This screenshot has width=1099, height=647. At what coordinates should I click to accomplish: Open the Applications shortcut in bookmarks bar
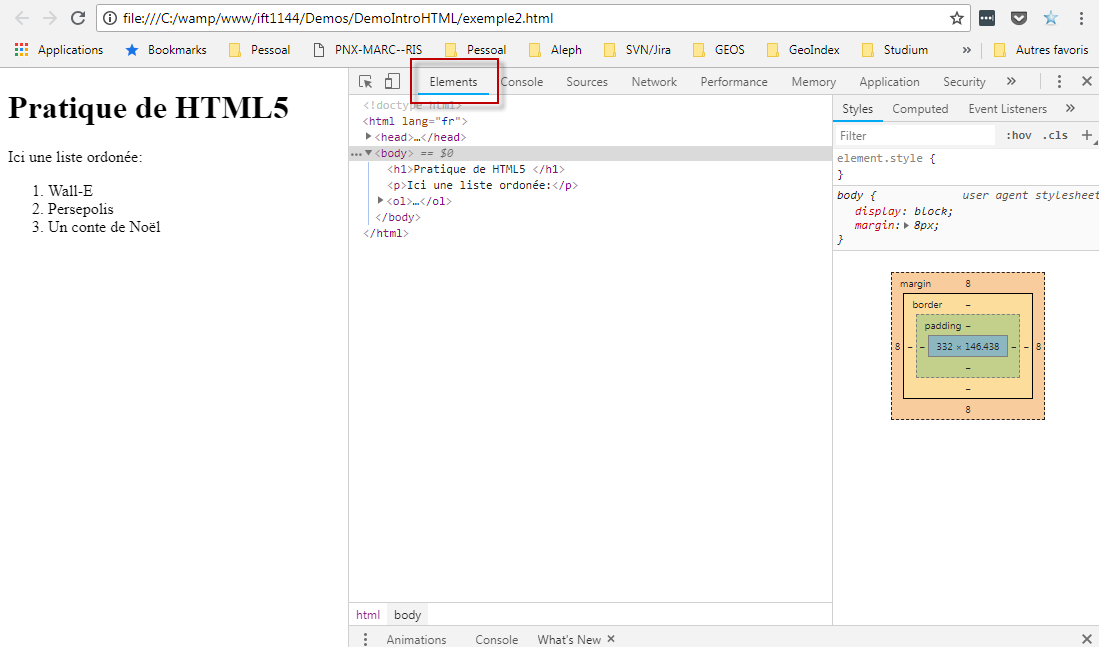tap(59, 50)
